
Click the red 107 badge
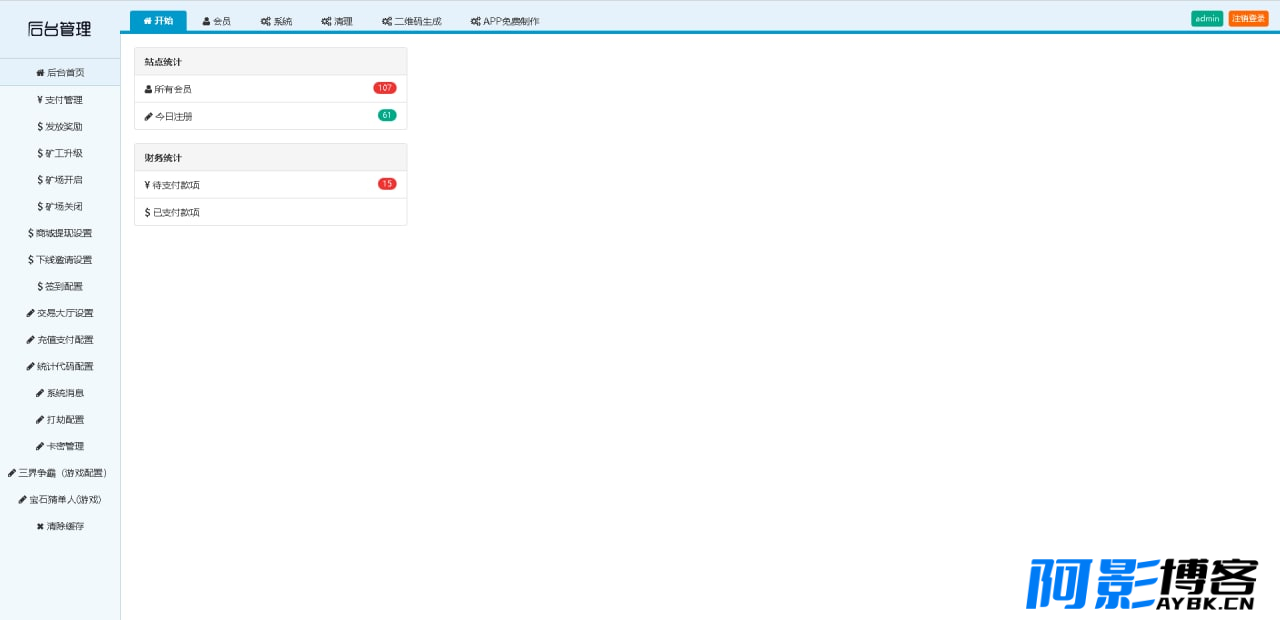(x=385, y=88)
